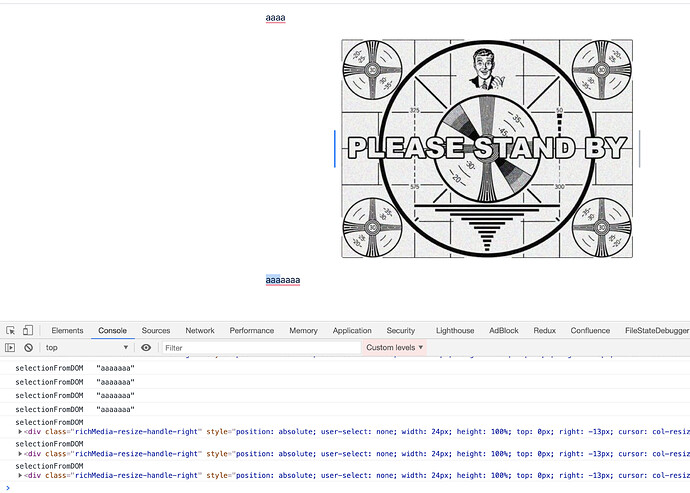Image resolution: width=690 pixels, height=493 pixels.
Task: Open the Redux tab
Action: pyautogui.click(x=545, y=331)
